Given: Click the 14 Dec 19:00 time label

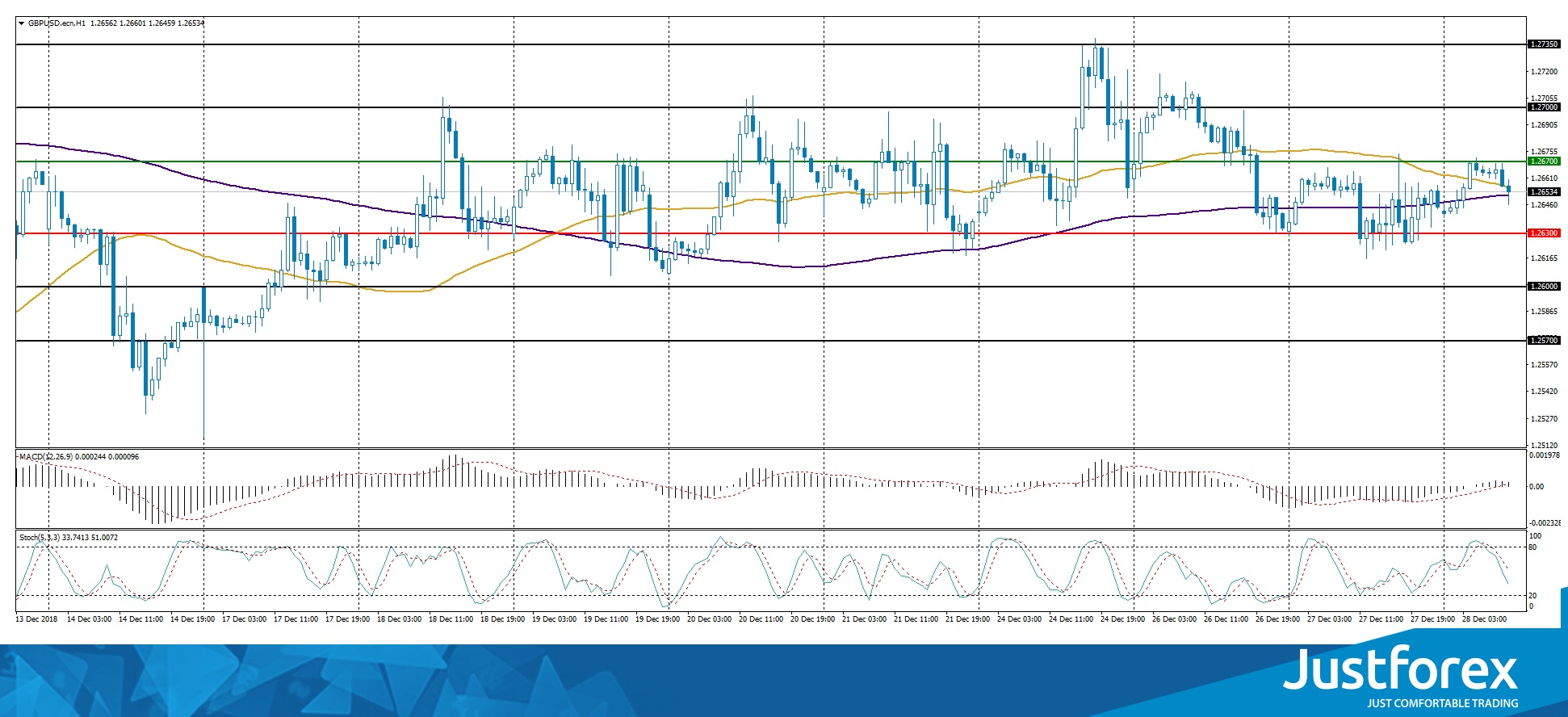Looking at the screenshot, I should 192,619.
